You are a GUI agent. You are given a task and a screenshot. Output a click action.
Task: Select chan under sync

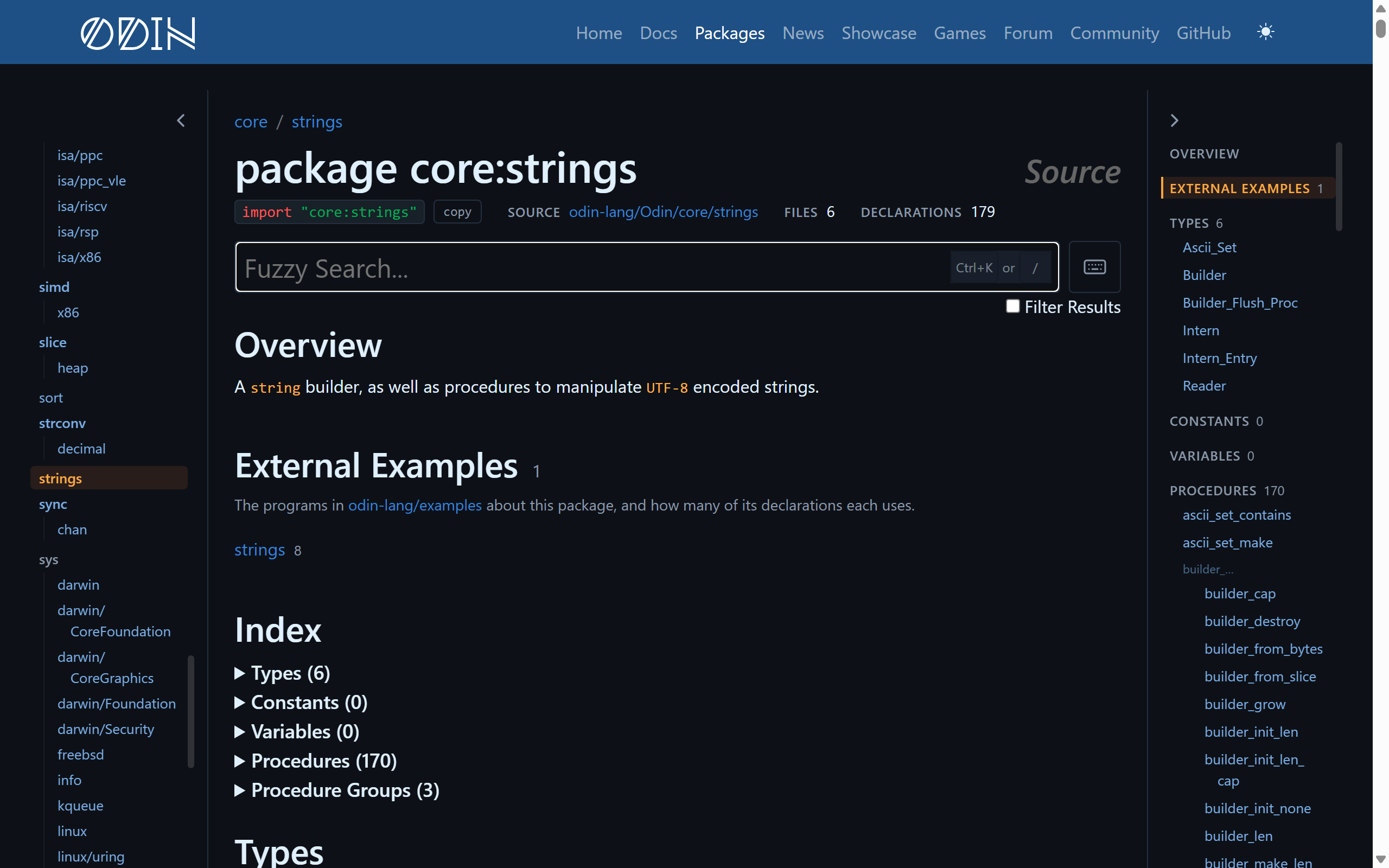72,529
